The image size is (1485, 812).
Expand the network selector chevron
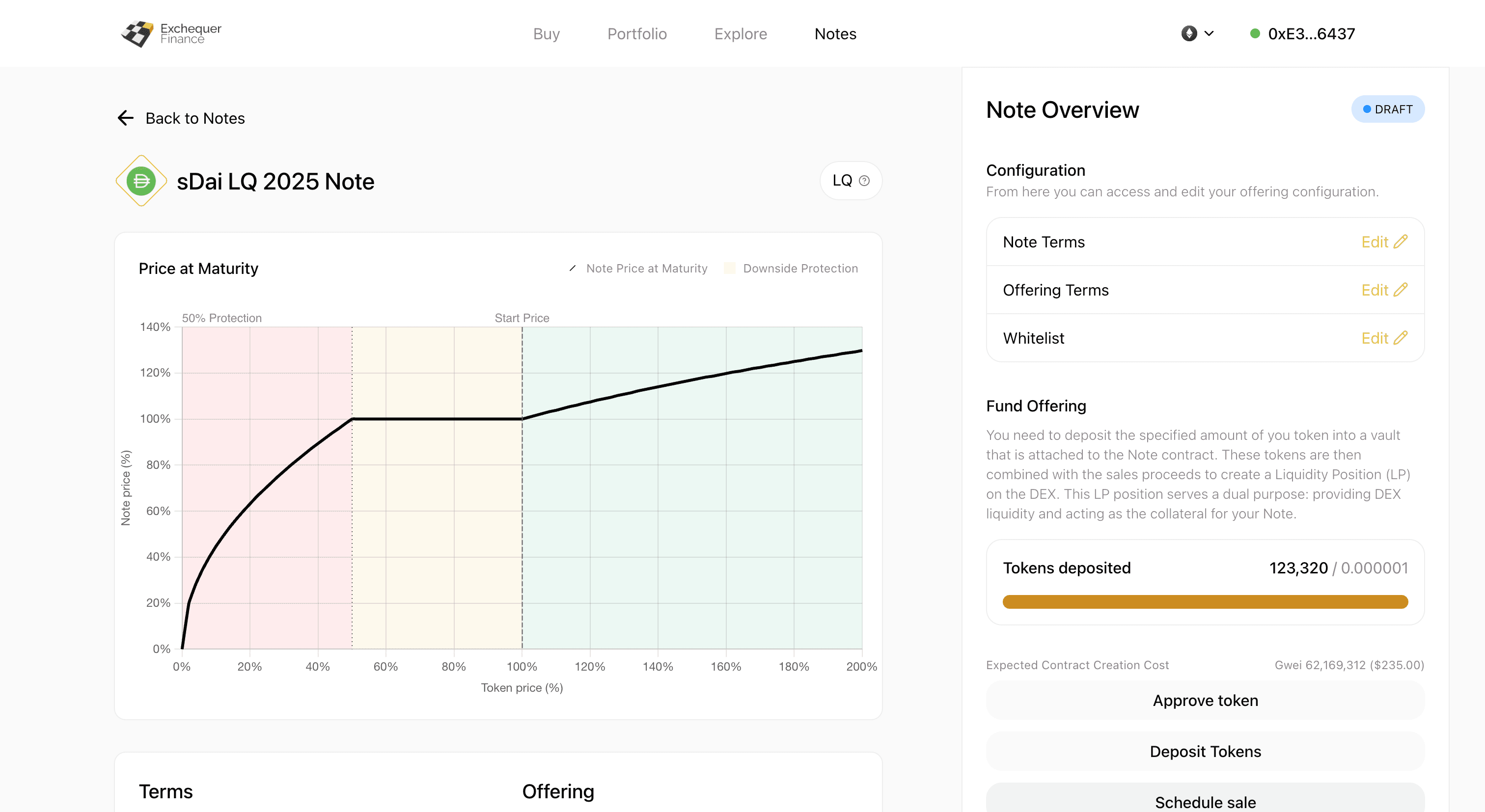(x=1210, y=33)
